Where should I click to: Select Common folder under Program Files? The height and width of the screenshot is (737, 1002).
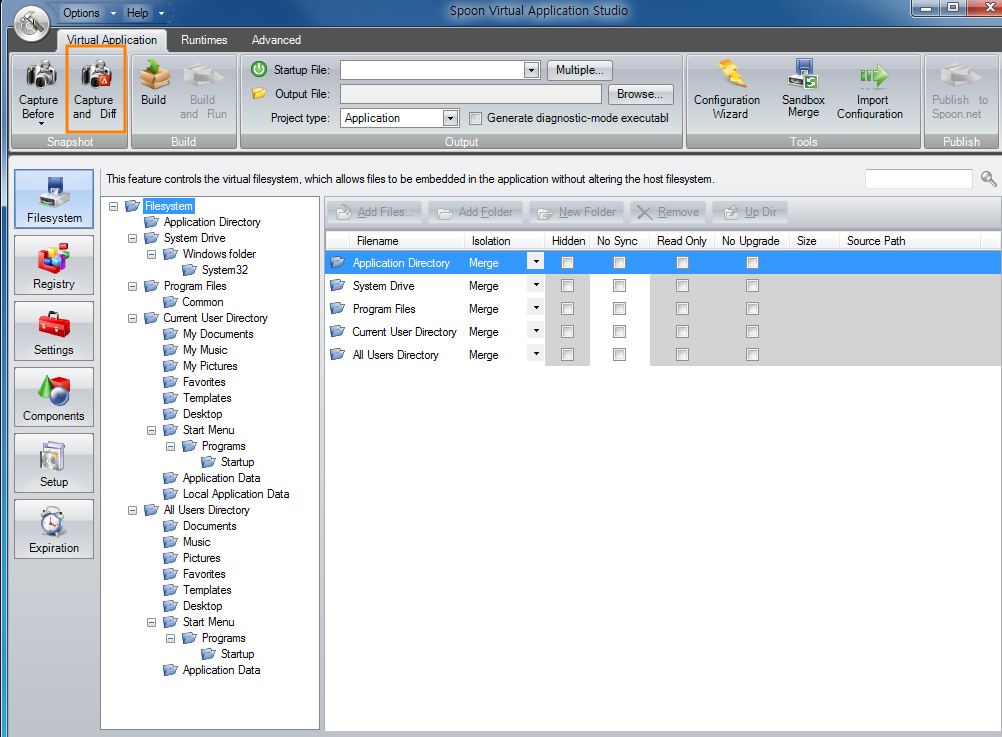203,302
